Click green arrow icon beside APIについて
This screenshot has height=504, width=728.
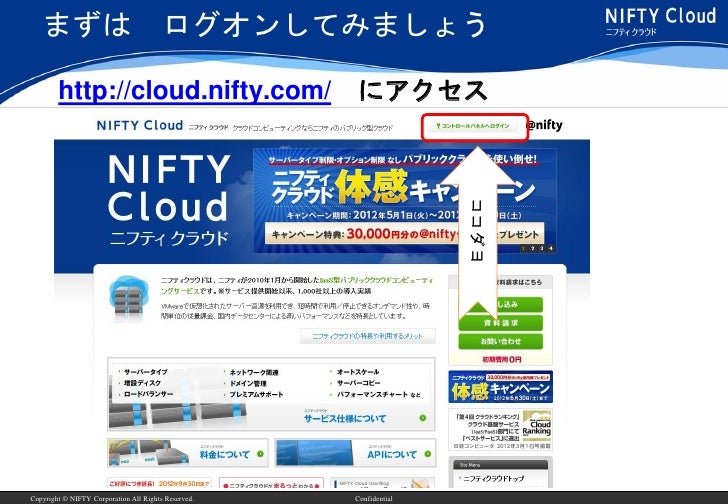428,454
